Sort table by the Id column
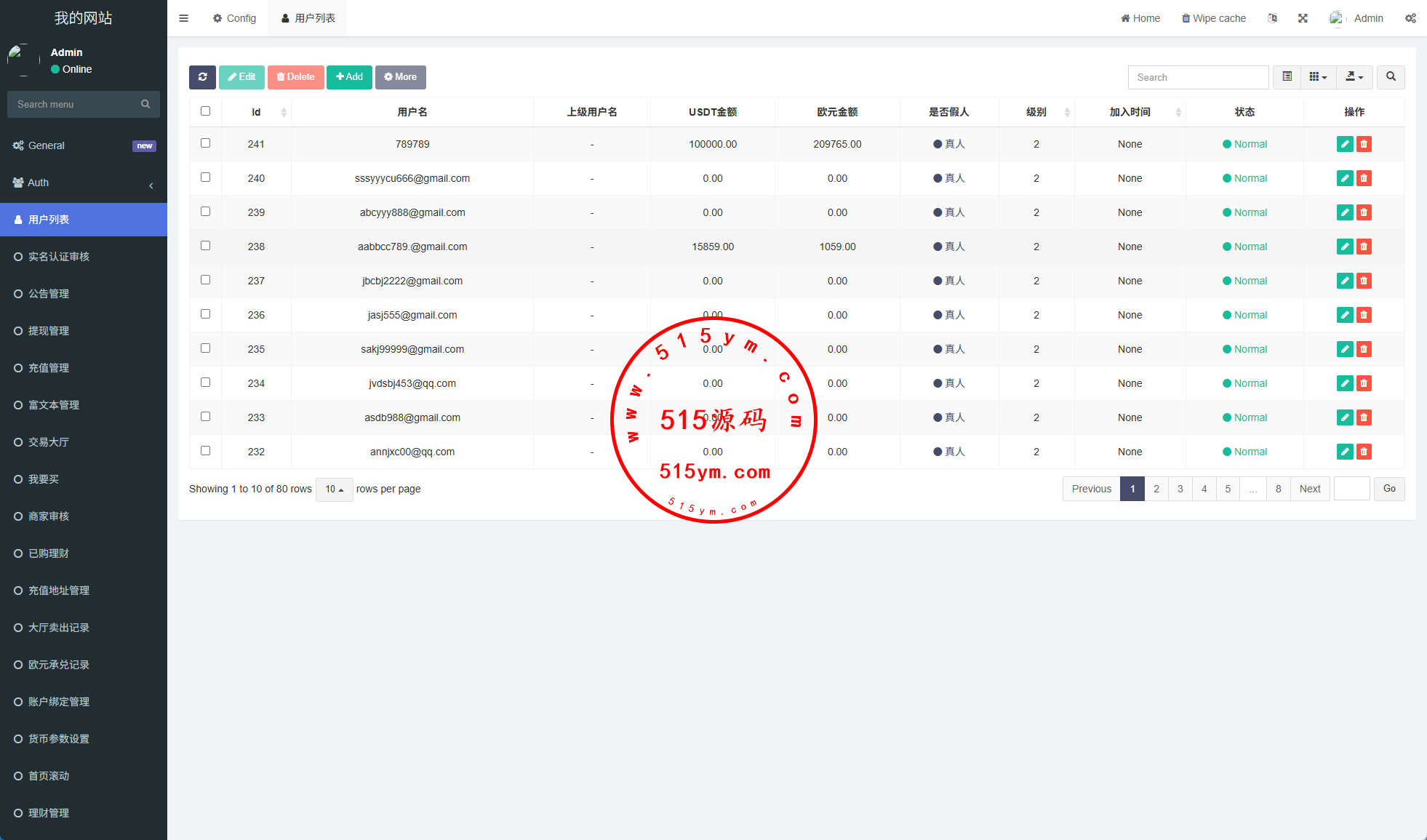Viewport: 1427px width, 840px height. 256,112
